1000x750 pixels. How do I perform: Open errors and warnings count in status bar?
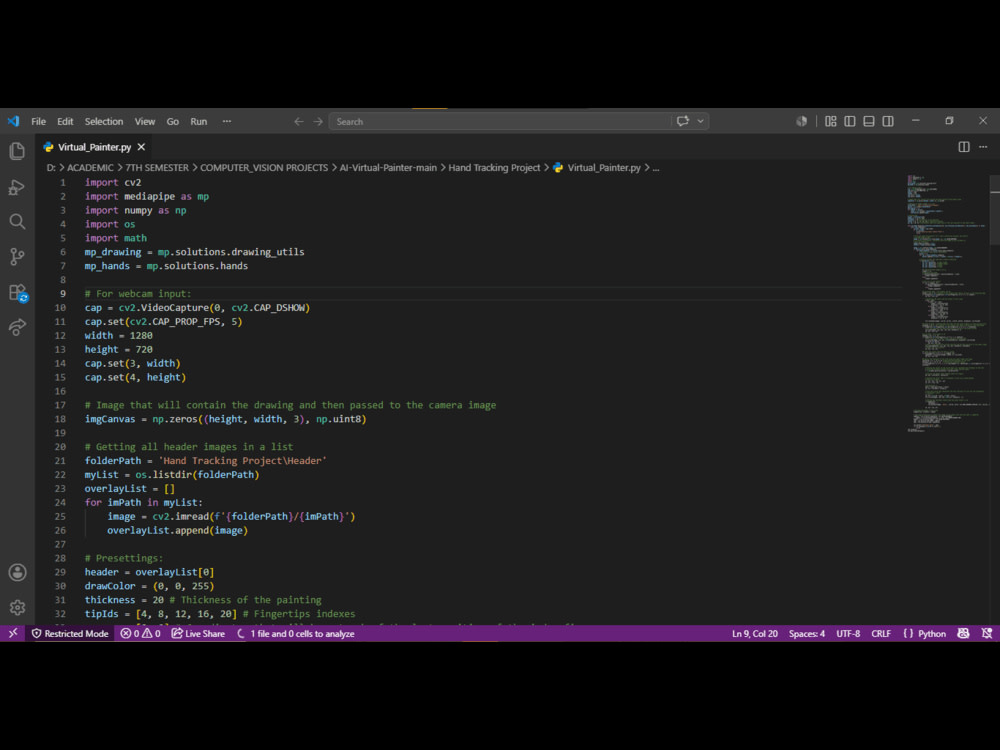point(140,633)
